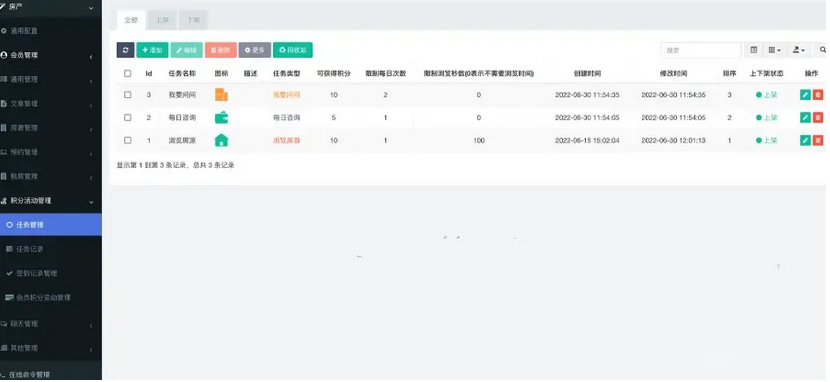This screenshot has width=830, height=382.
Task: Check the select-all checkbox in table header
Action: [128, 74]
